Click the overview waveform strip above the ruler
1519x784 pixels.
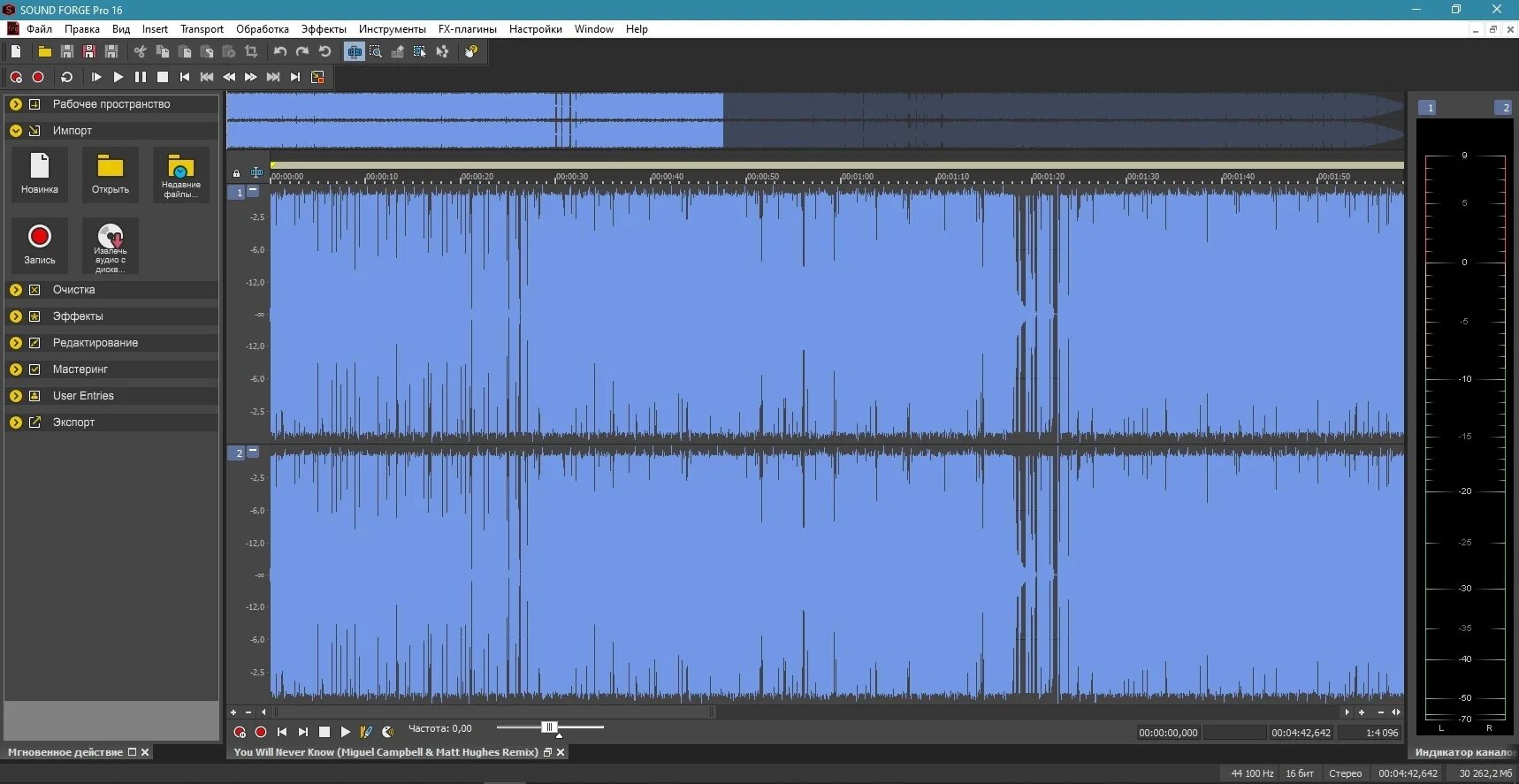point(814,120)
